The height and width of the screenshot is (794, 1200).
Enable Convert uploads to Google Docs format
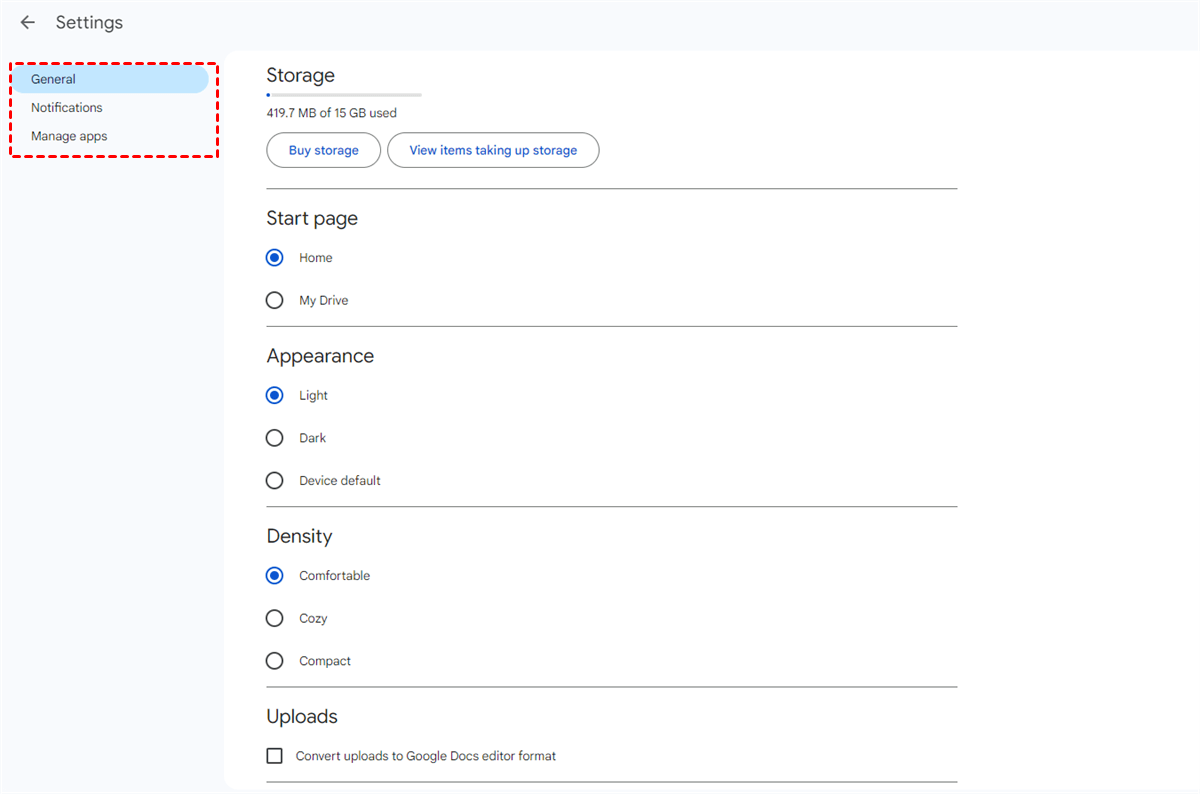[275, 756]
